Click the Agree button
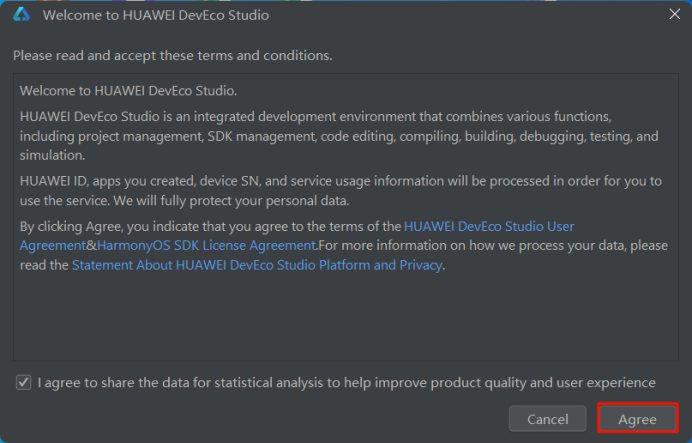Image resolution: width=692 pixels, height=443 pixels. [637, 418]
